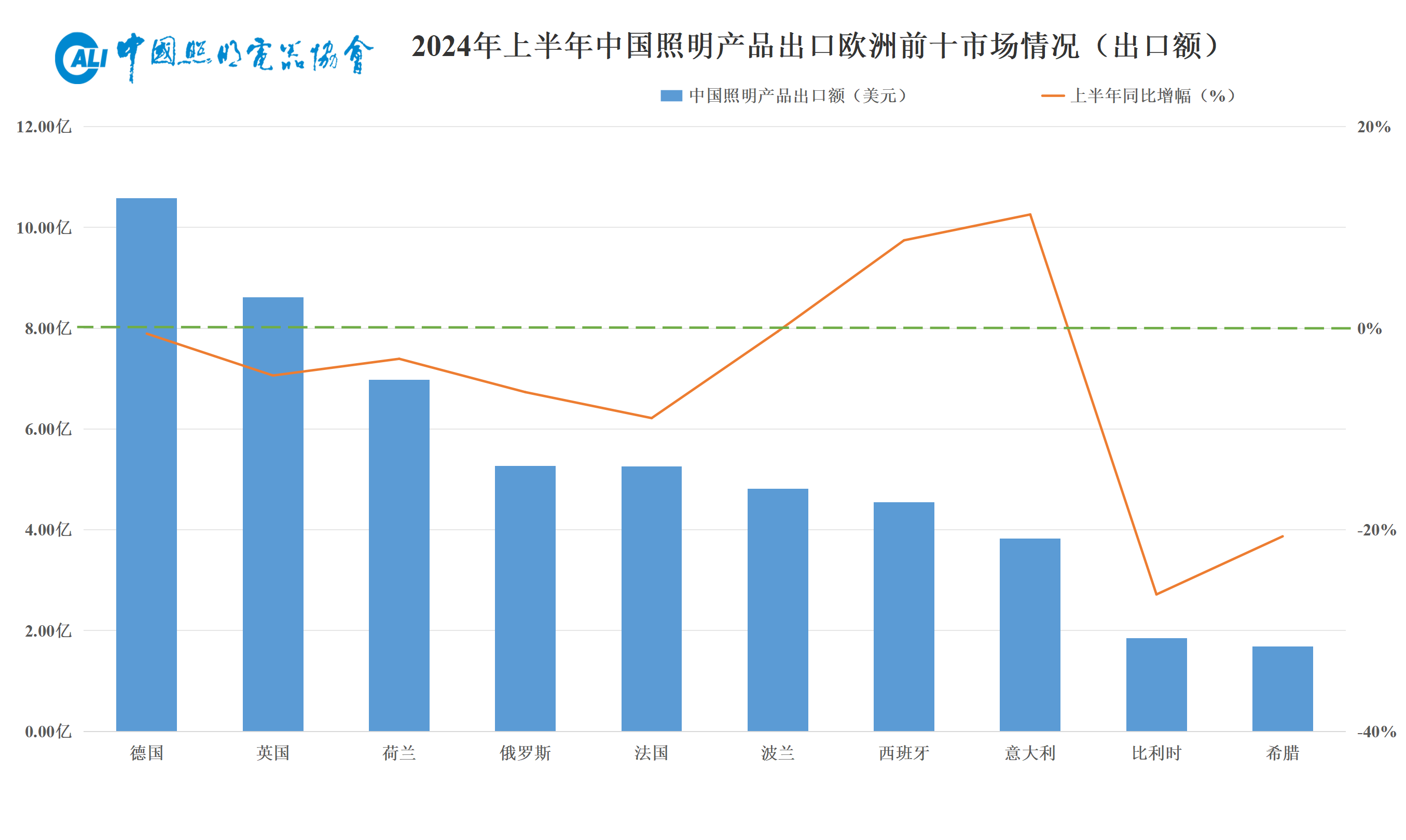
Task: Click the 2.00亿 left axis value
Action: click(48, 630)
